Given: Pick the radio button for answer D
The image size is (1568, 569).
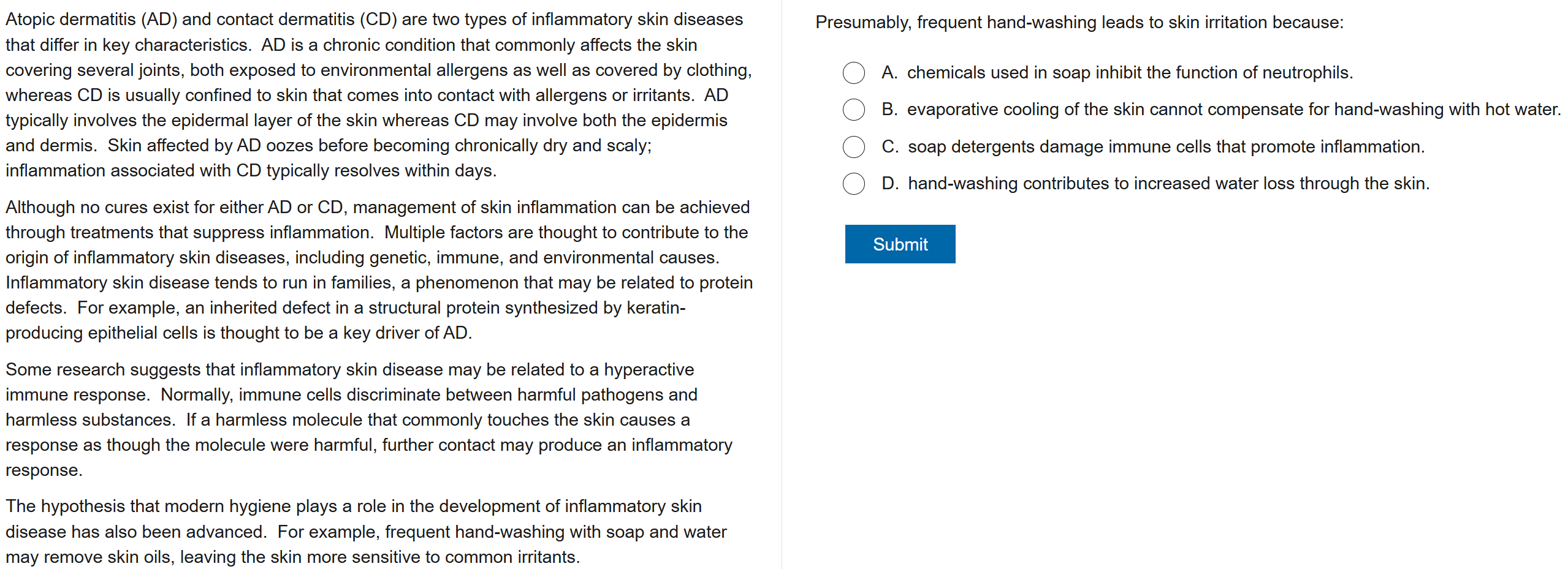Looking at the screenshot, I should click(853, 184).
